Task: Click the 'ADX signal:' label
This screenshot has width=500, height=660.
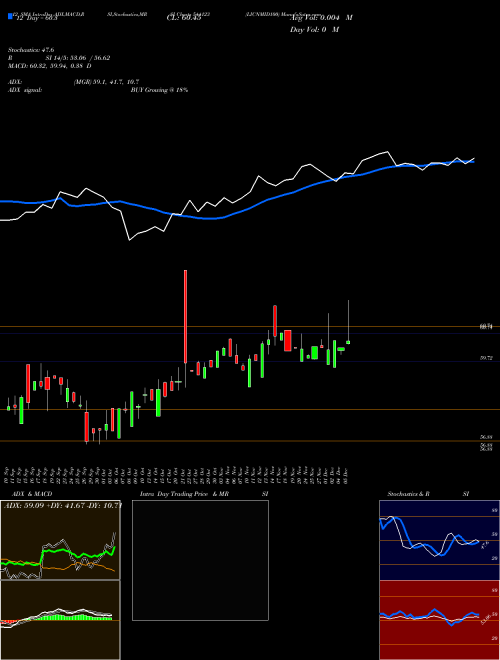Action: [25, 90]
